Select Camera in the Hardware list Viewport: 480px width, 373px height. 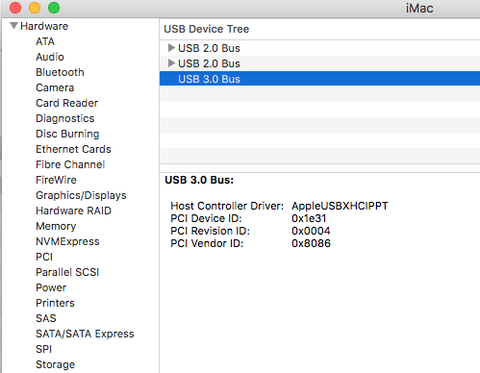click(x=55, y=88)
